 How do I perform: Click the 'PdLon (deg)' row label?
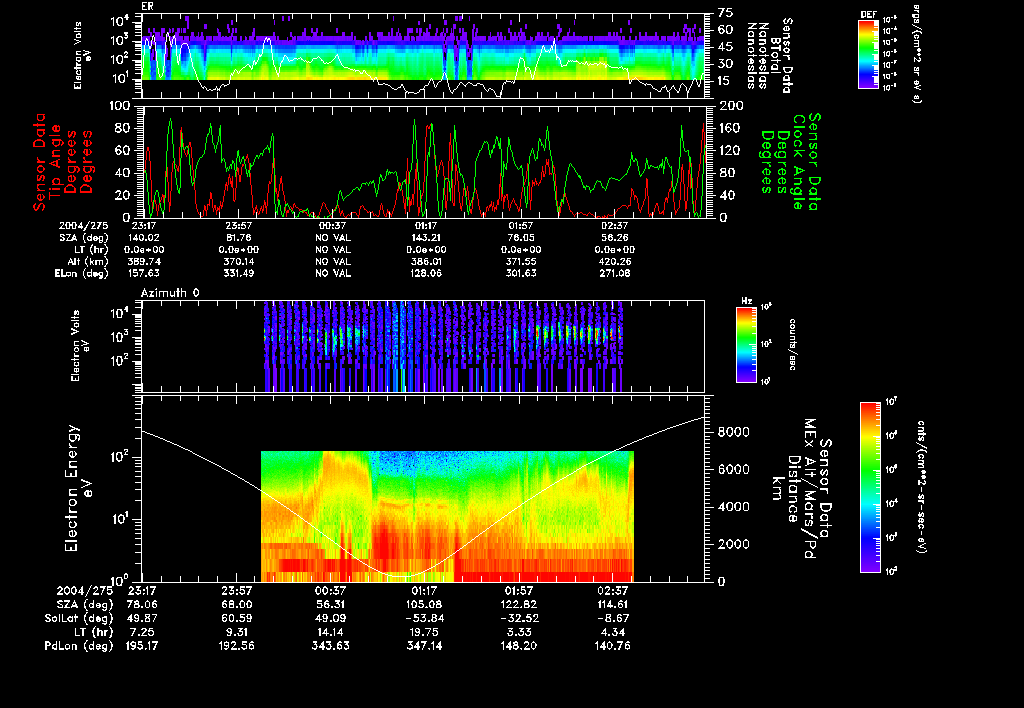[x=78, y=645]
